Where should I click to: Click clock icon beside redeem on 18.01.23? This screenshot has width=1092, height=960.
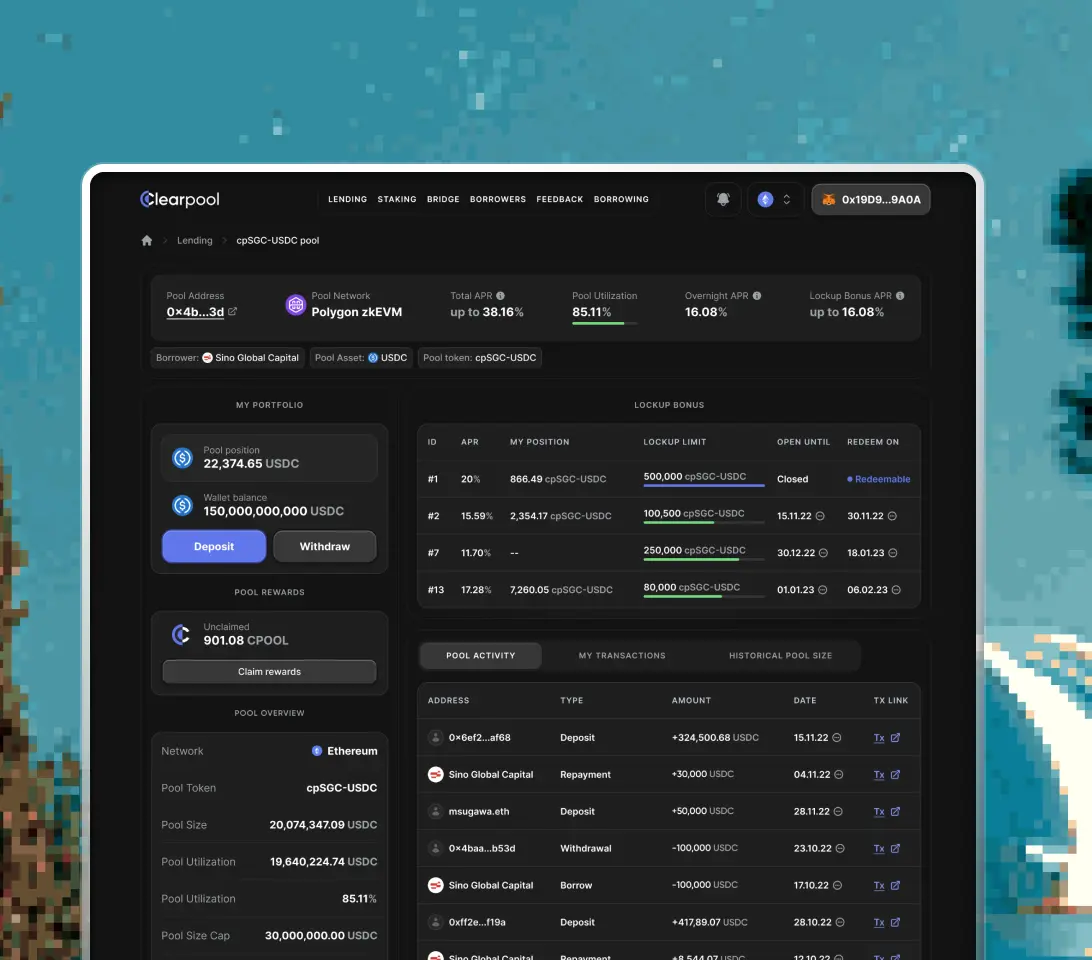coord(893,553)
